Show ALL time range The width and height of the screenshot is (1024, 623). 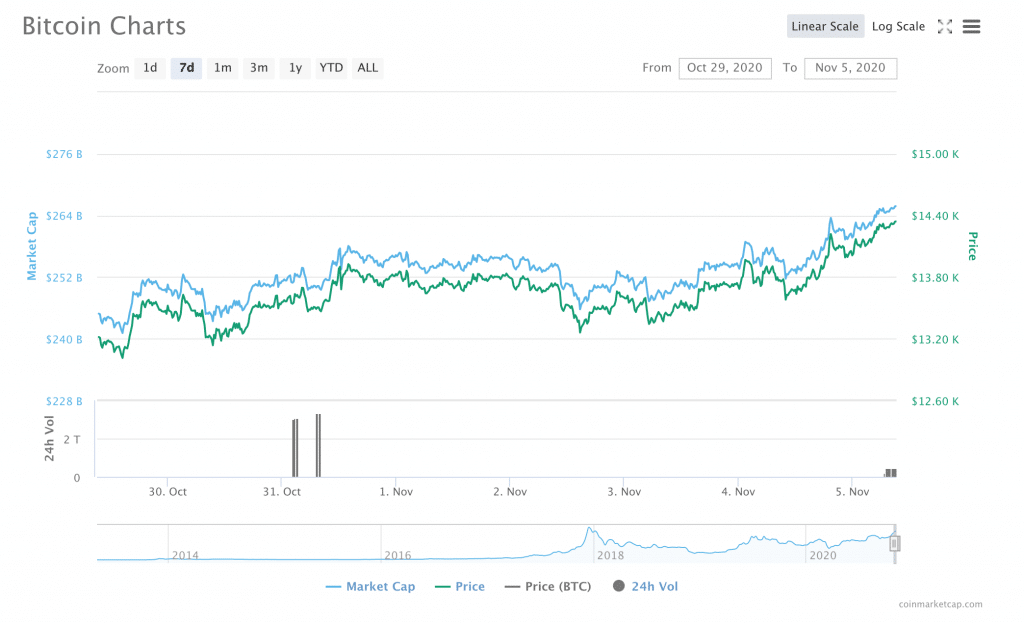368,68
